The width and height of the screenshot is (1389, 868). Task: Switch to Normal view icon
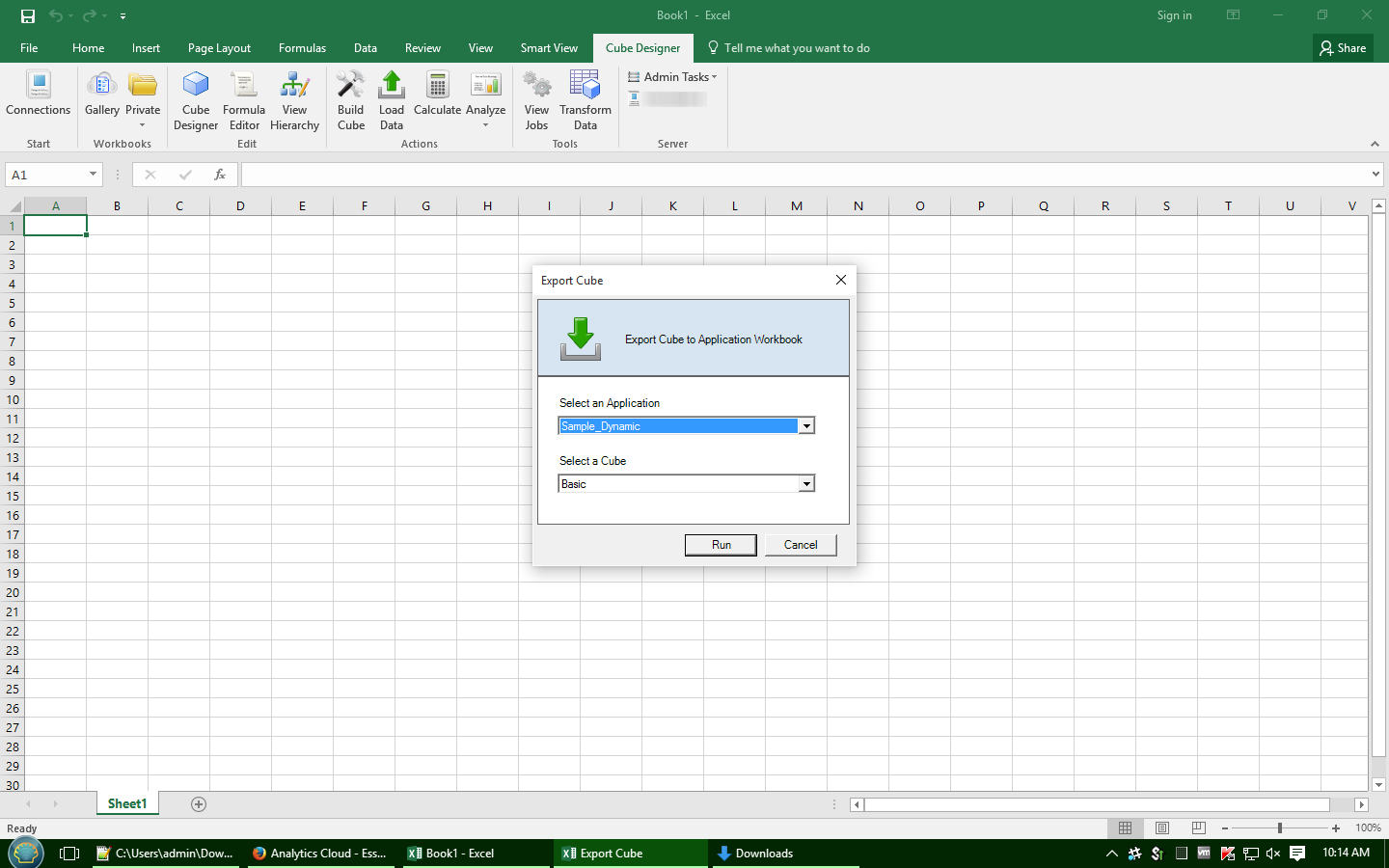tap(1125, 828)
